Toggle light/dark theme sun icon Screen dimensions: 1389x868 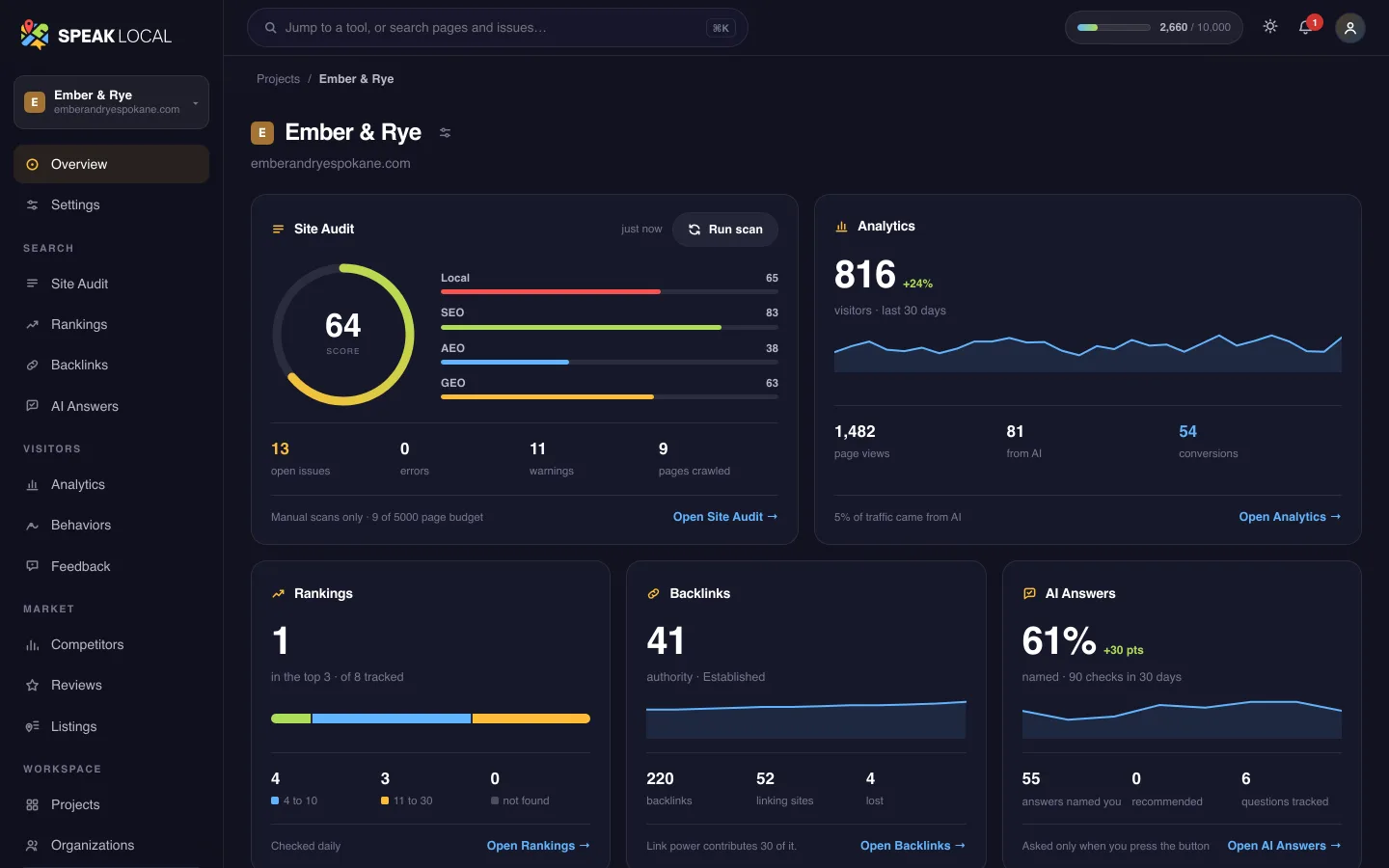1270,27
